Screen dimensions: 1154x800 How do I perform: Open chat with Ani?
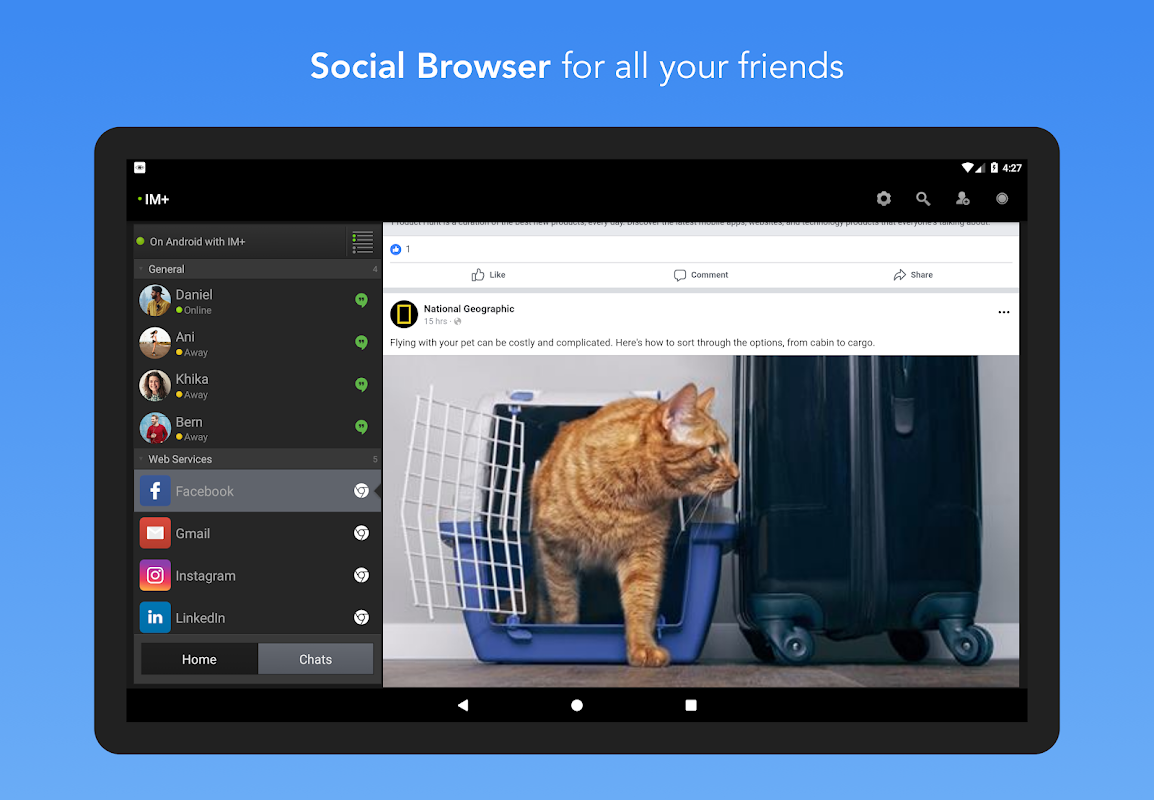pyautogui.click(x=258, y=343)
